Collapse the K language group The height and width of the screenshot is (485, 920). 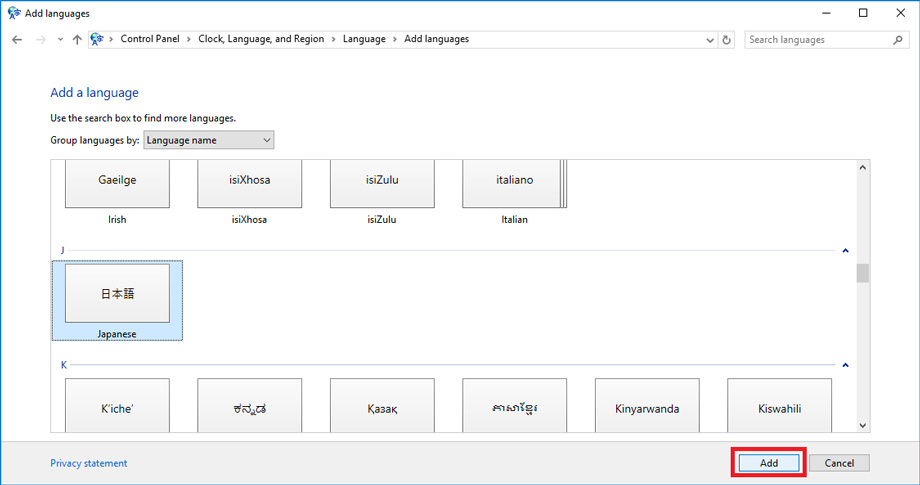[845, 365]
